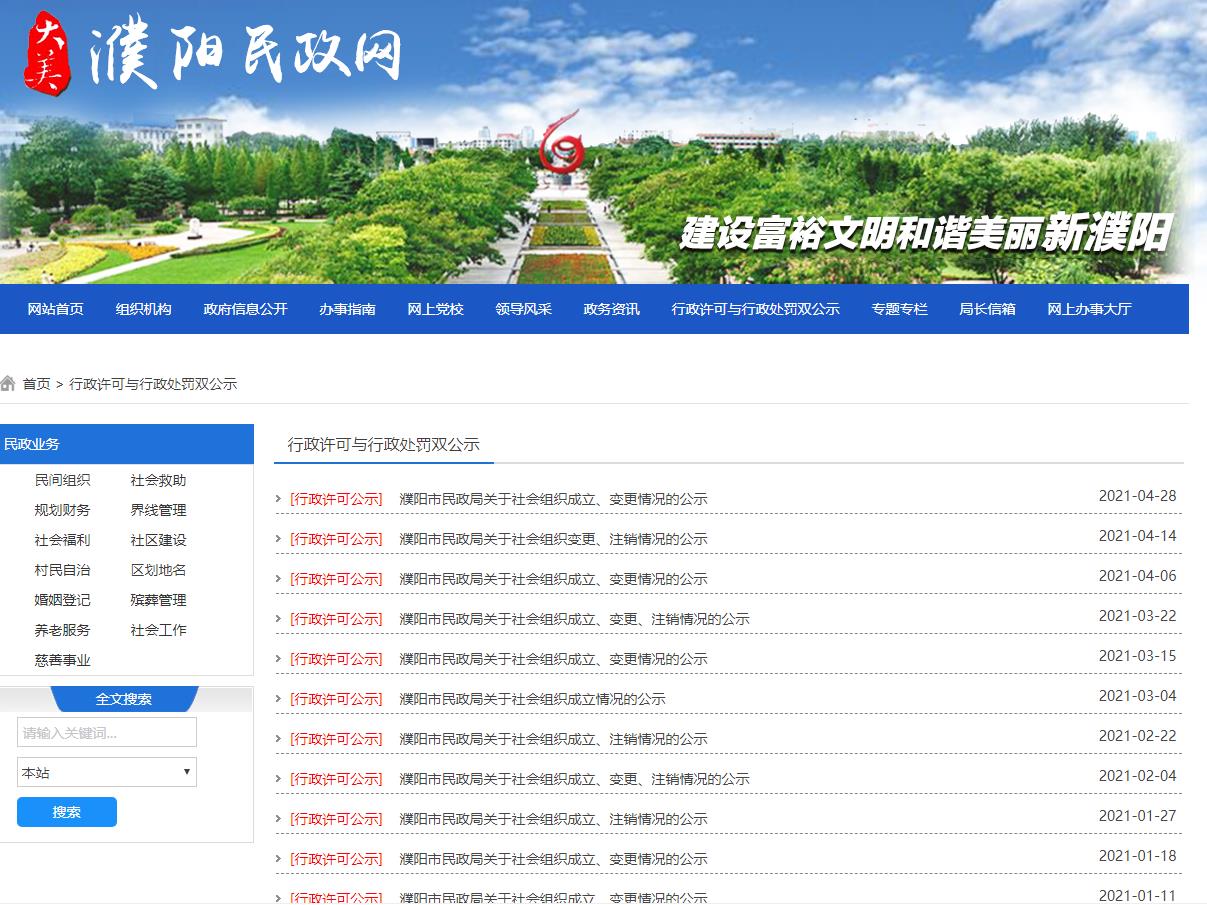Click the red 大美 seal emblem
The image size is (1207, 905).
(50, 52)
